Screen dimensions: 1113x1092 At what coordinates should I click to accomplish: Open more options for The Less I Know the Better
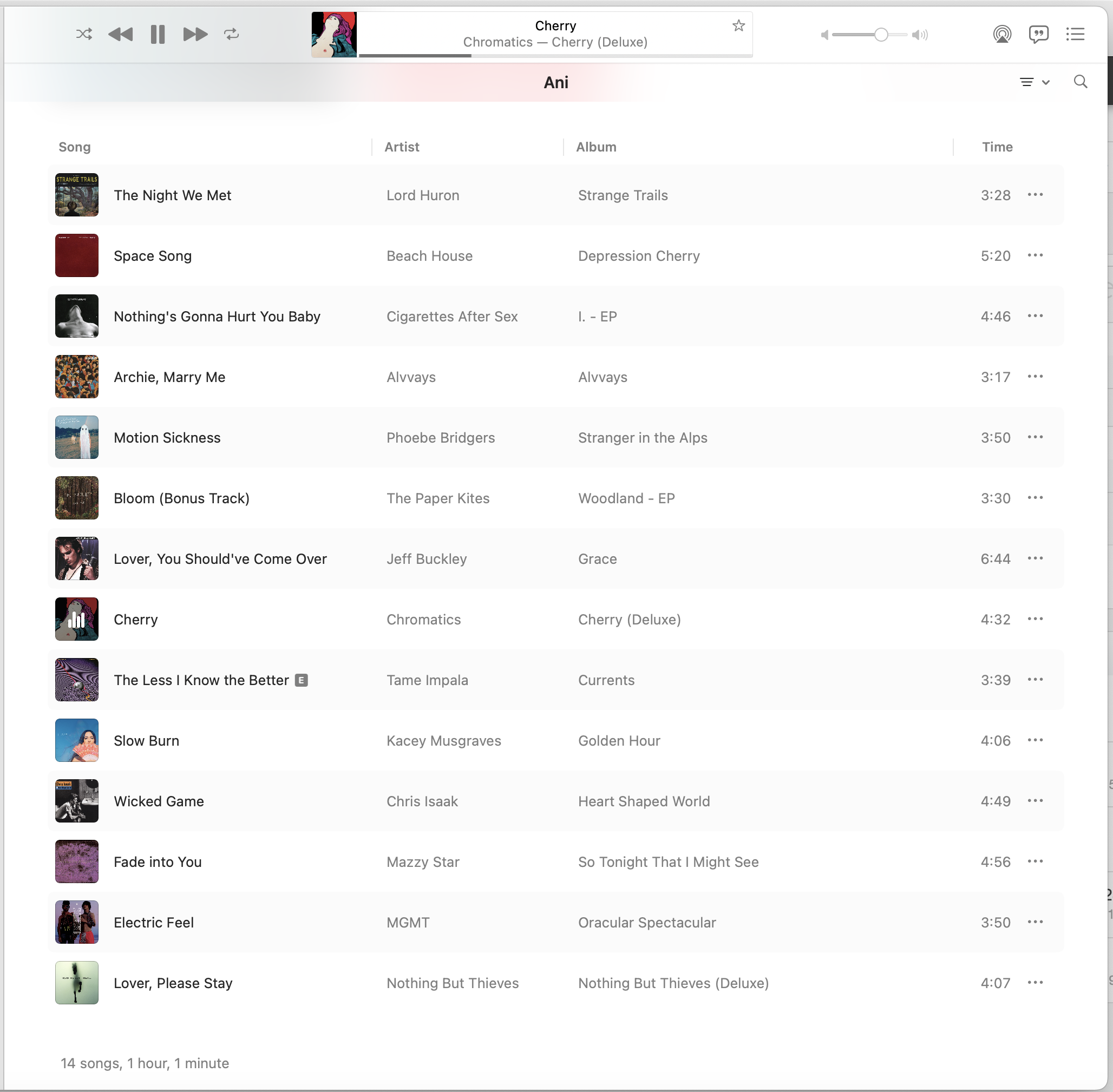point(1035,680)
